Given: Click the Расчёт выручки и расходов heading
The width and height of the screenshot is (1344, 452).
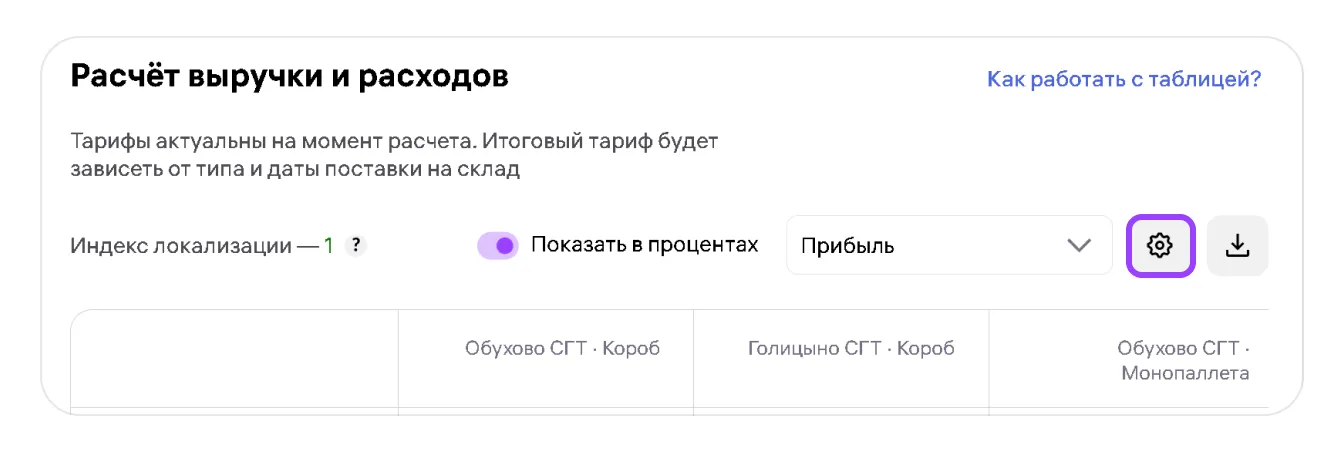Looking at the screenshot, I should click(290, 76).
